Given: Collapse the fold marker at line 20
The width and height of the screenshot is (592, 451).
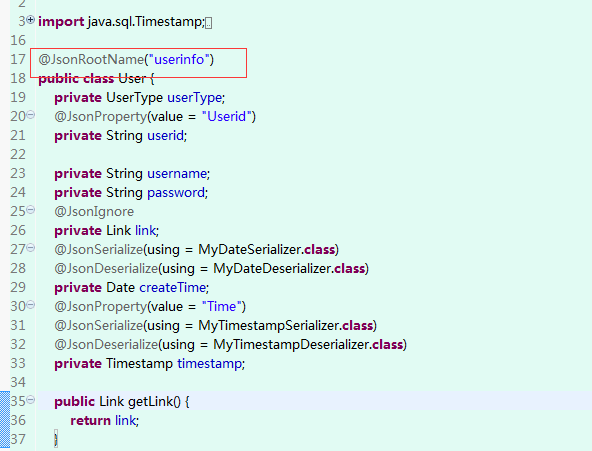Looking at the screenshot, I should 31,115.
